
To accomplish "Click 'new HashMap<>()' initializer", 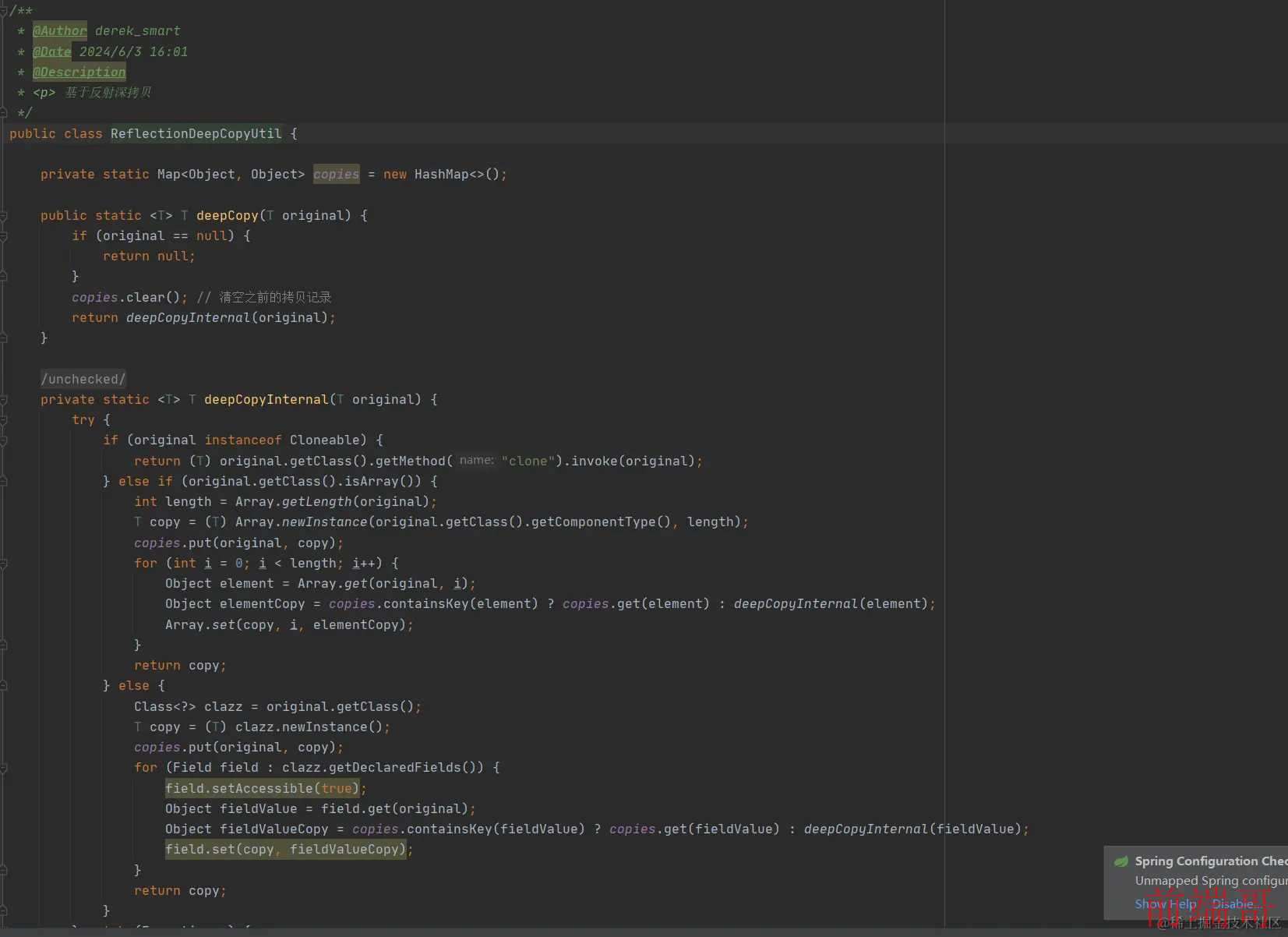I will [x=442, y=174].
